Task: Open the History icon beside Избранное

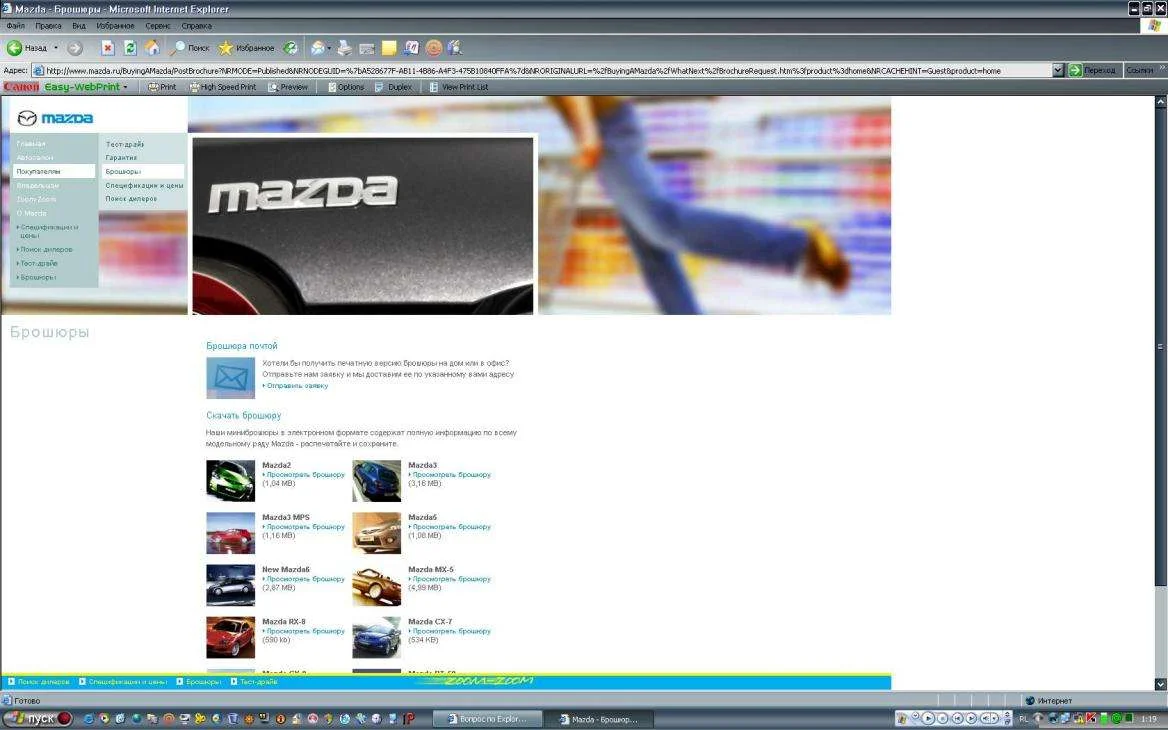Action: click(291, 48)
